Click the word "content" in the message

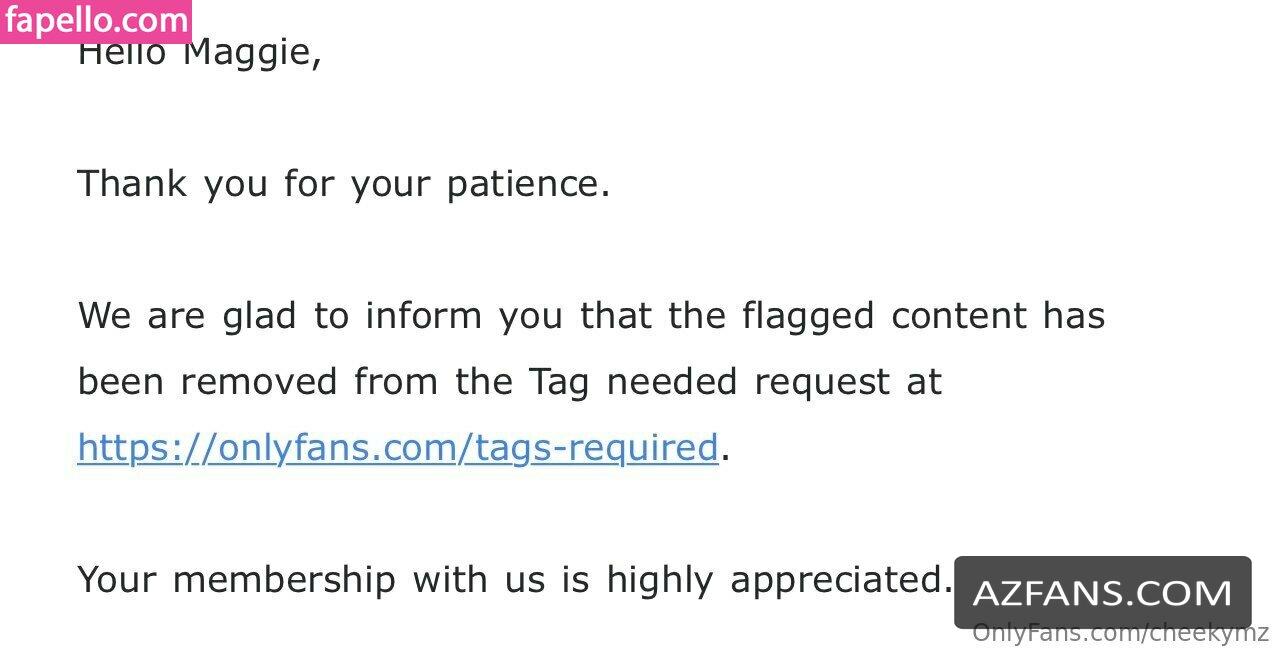point(958,316)
